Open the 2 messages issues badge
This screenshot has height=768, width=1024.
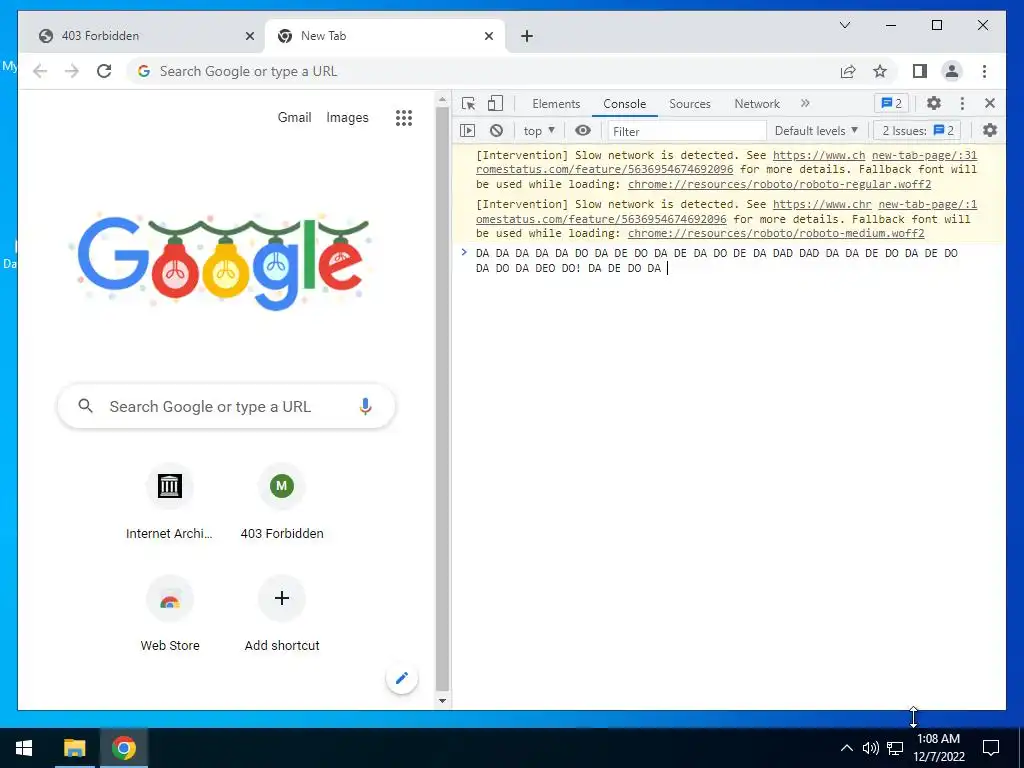891,103
